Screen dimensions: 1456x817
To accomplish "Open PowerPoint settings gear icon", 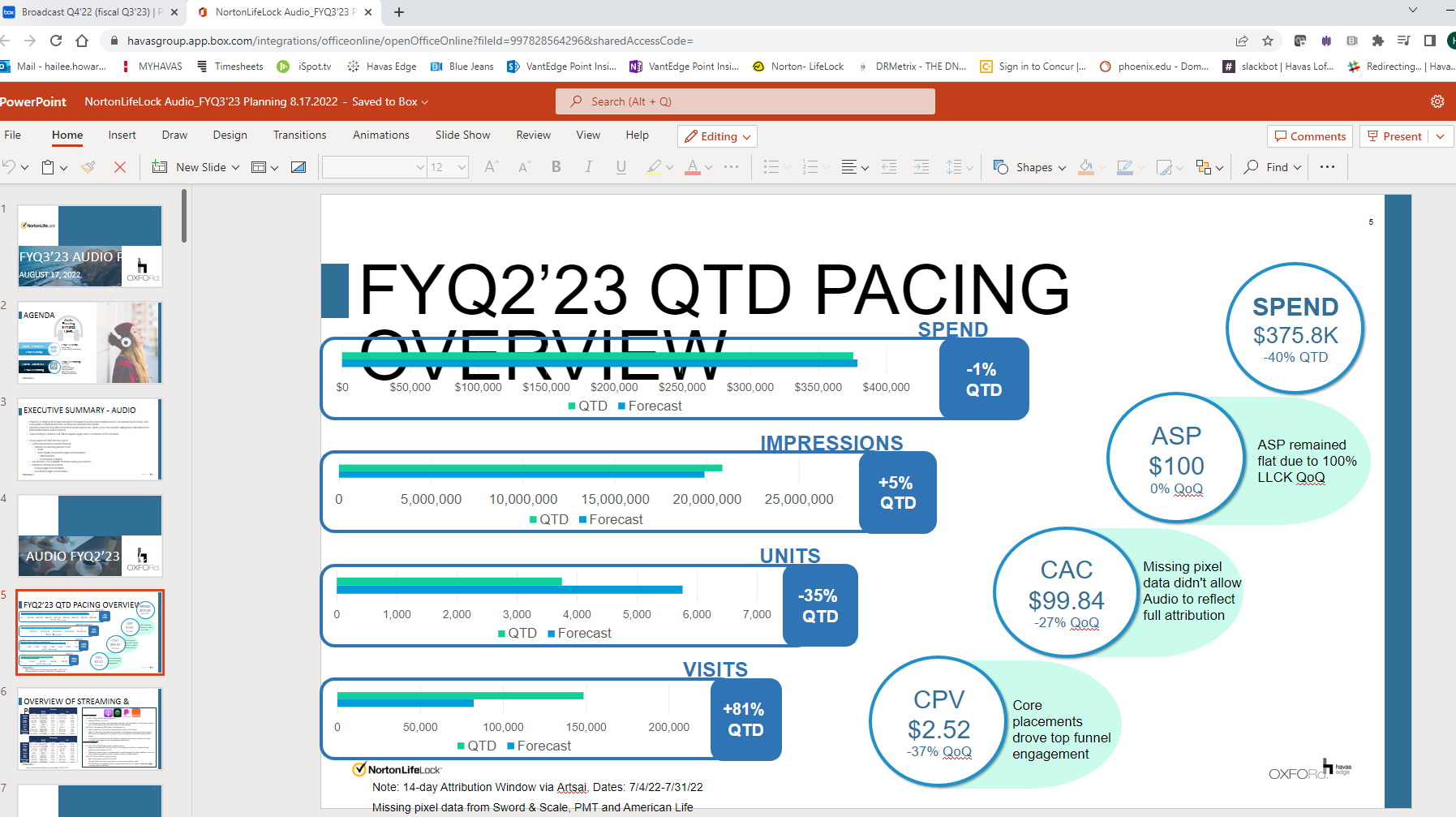I will click(1437, 101).
